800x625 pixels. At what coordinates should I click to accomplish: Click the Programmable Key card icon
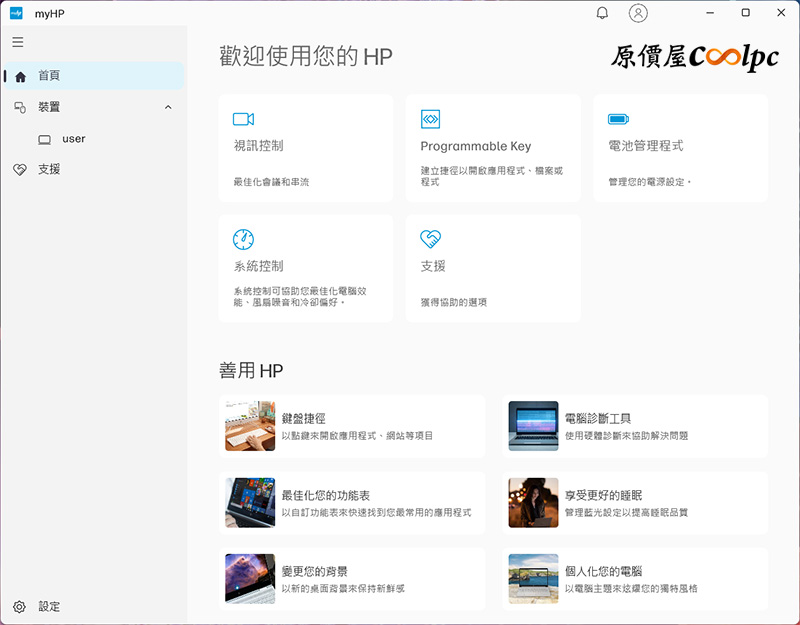coord(430,119)
